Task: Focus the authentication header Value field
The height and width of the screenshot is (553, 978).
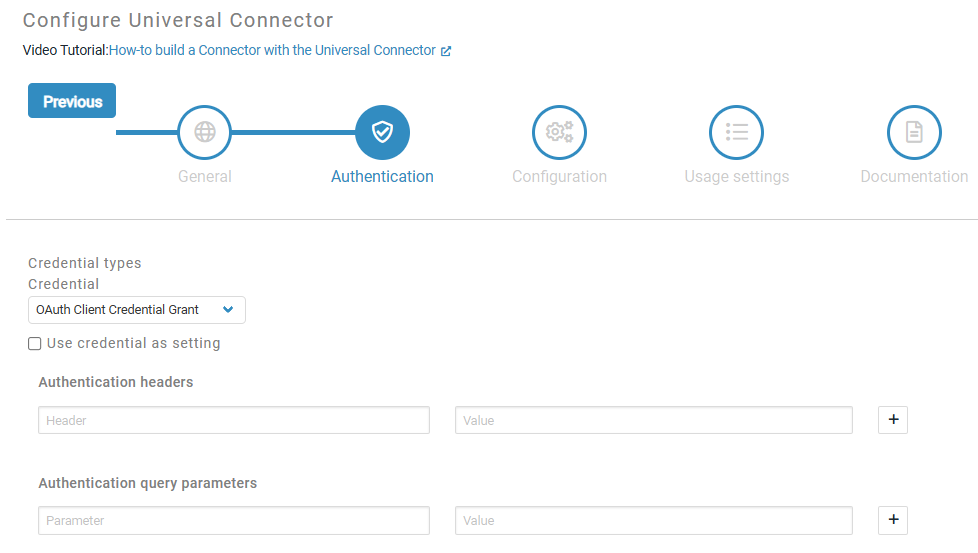Action: [x=653, y=420]
